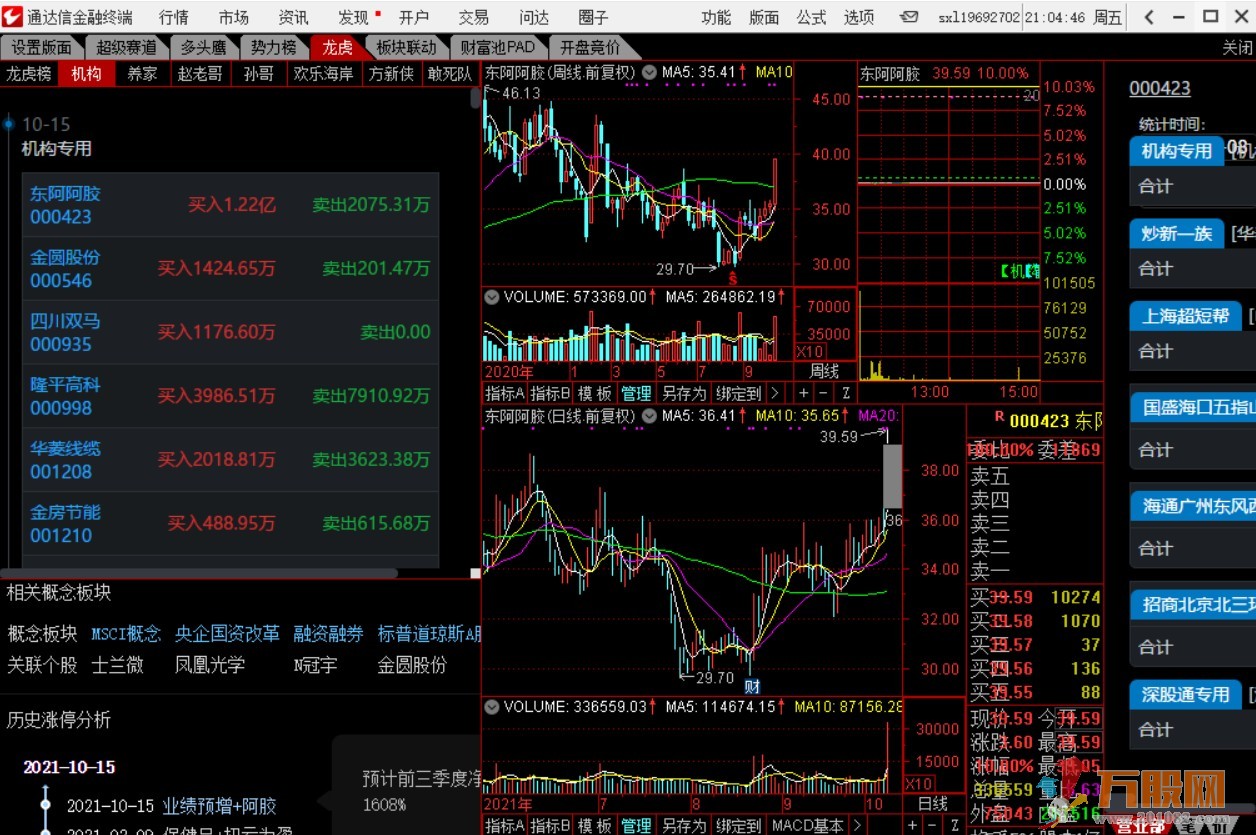Image resolution: width=1256 pixels, height=835 pixels.
Task: Open the 公式 menu
Action: [811, 17]
